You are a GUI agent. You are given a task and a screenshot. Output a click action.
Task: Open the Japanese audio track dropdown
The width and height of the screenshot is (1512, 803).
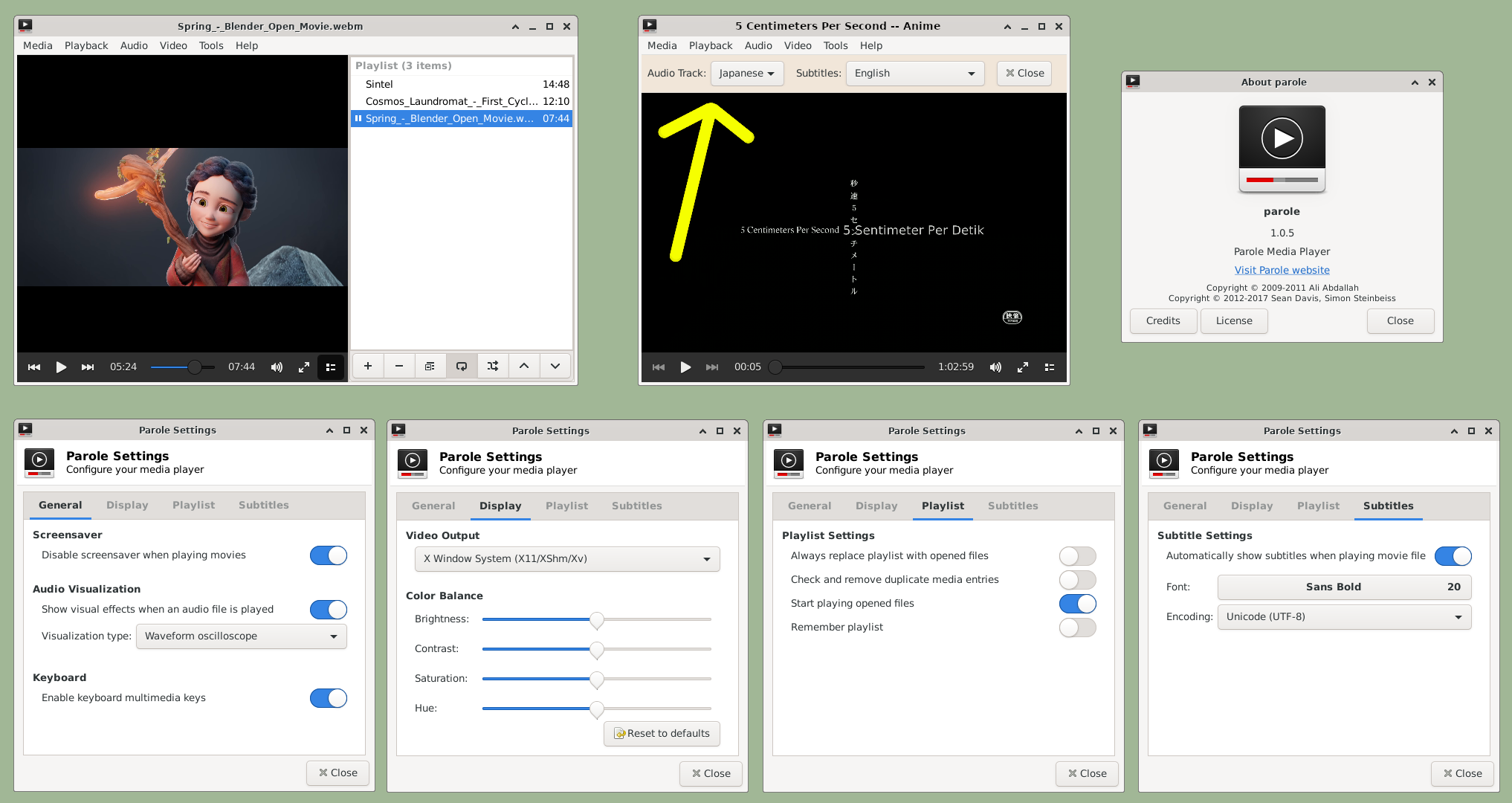[x=746, y=74]
